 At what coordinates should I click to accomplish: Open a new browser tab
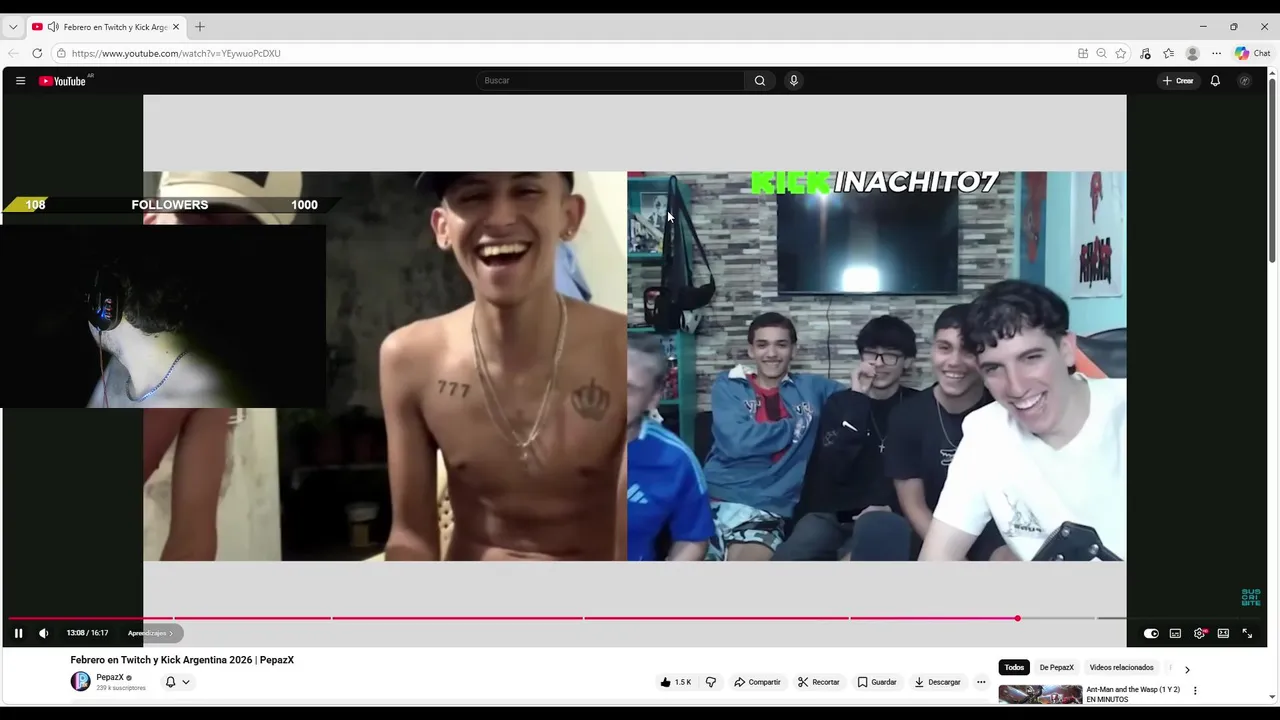pyautogui.click(x=199, y=27)
